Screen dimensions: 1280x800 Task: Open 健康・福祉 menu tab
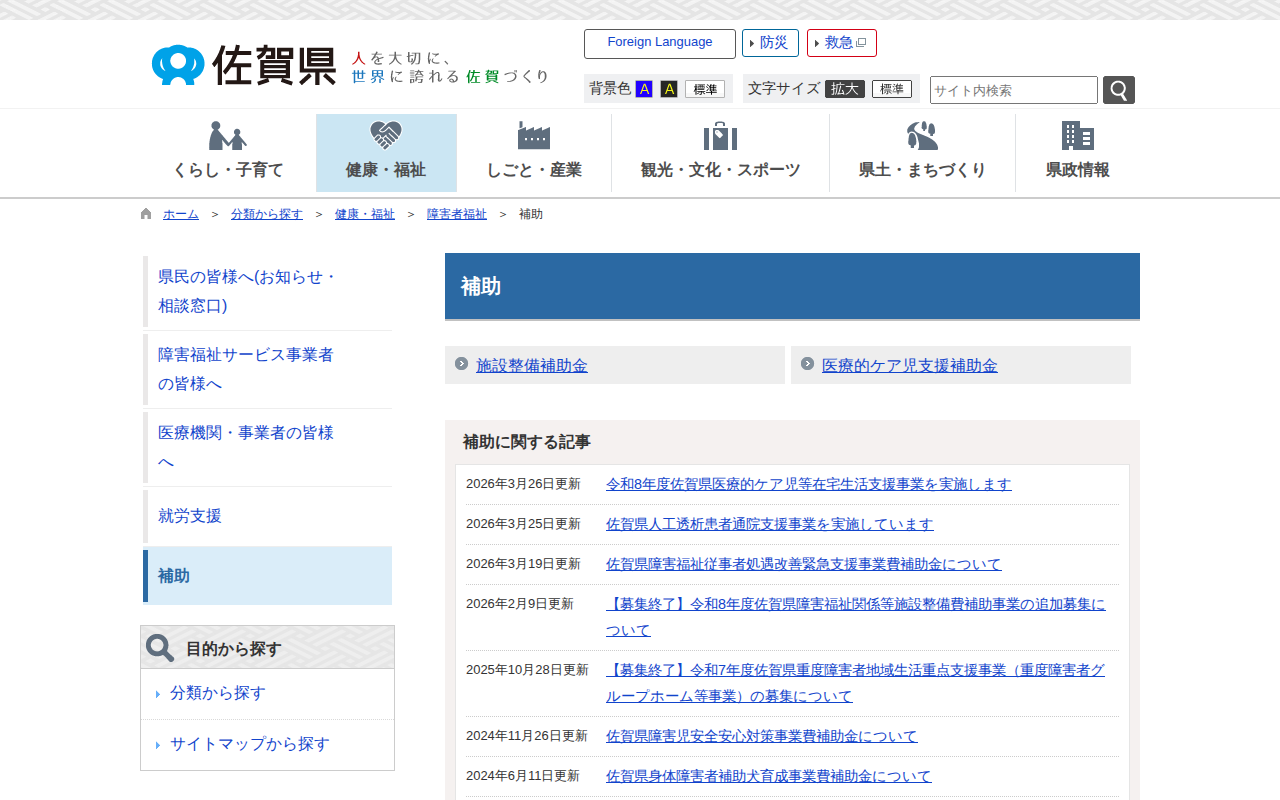[386, 153]
